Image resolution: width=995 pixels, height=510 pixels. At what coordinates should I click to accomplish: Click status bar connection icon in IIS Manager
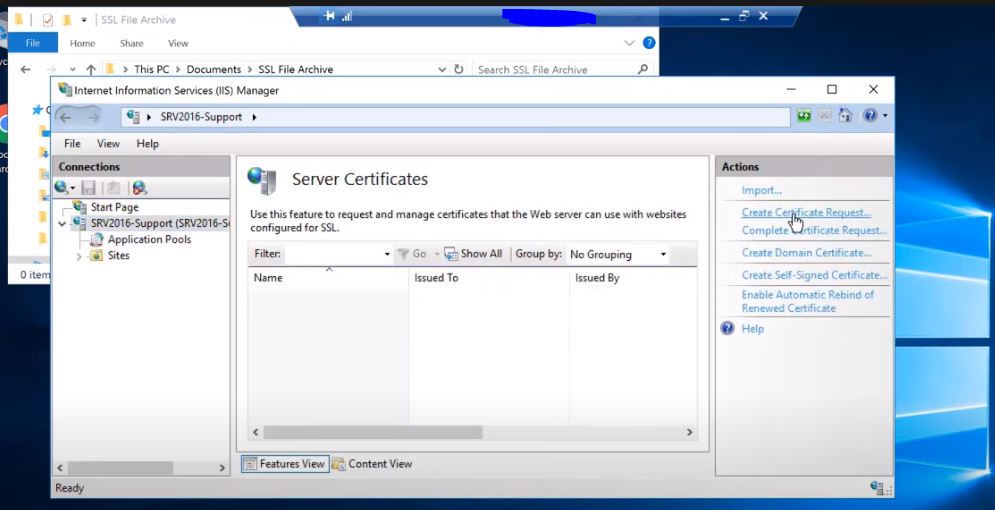pos(878,488)
